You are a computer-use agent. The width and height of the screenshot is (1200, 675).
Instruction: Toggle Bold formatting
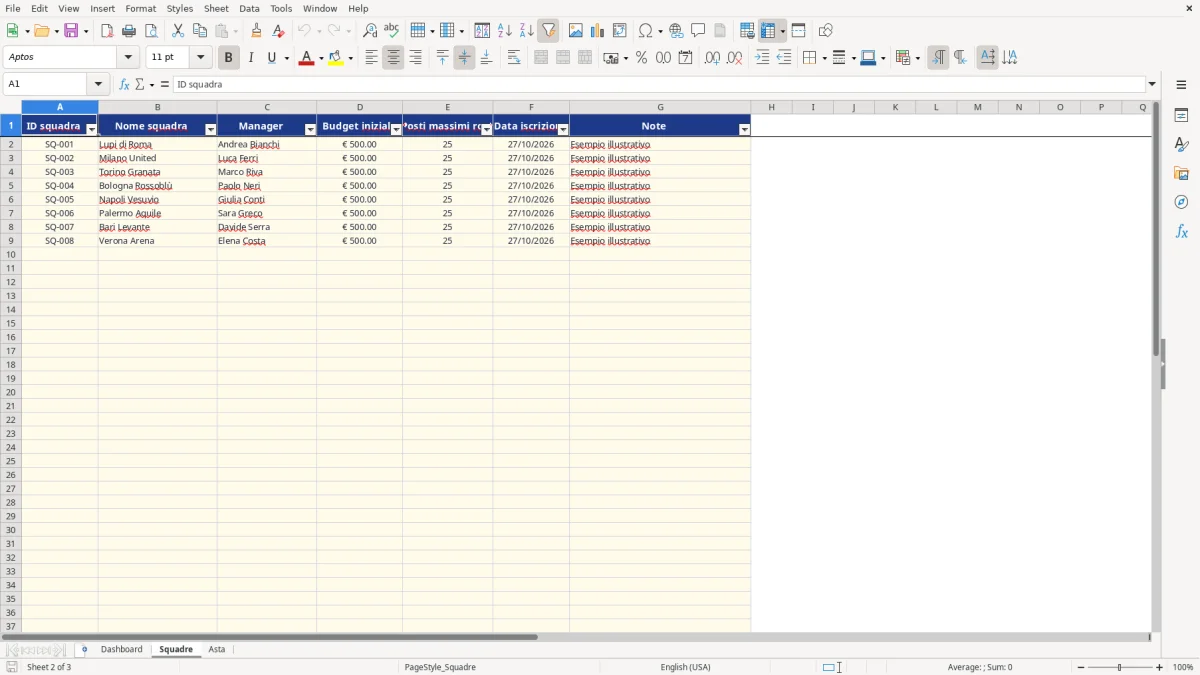[x=229, y=58]
